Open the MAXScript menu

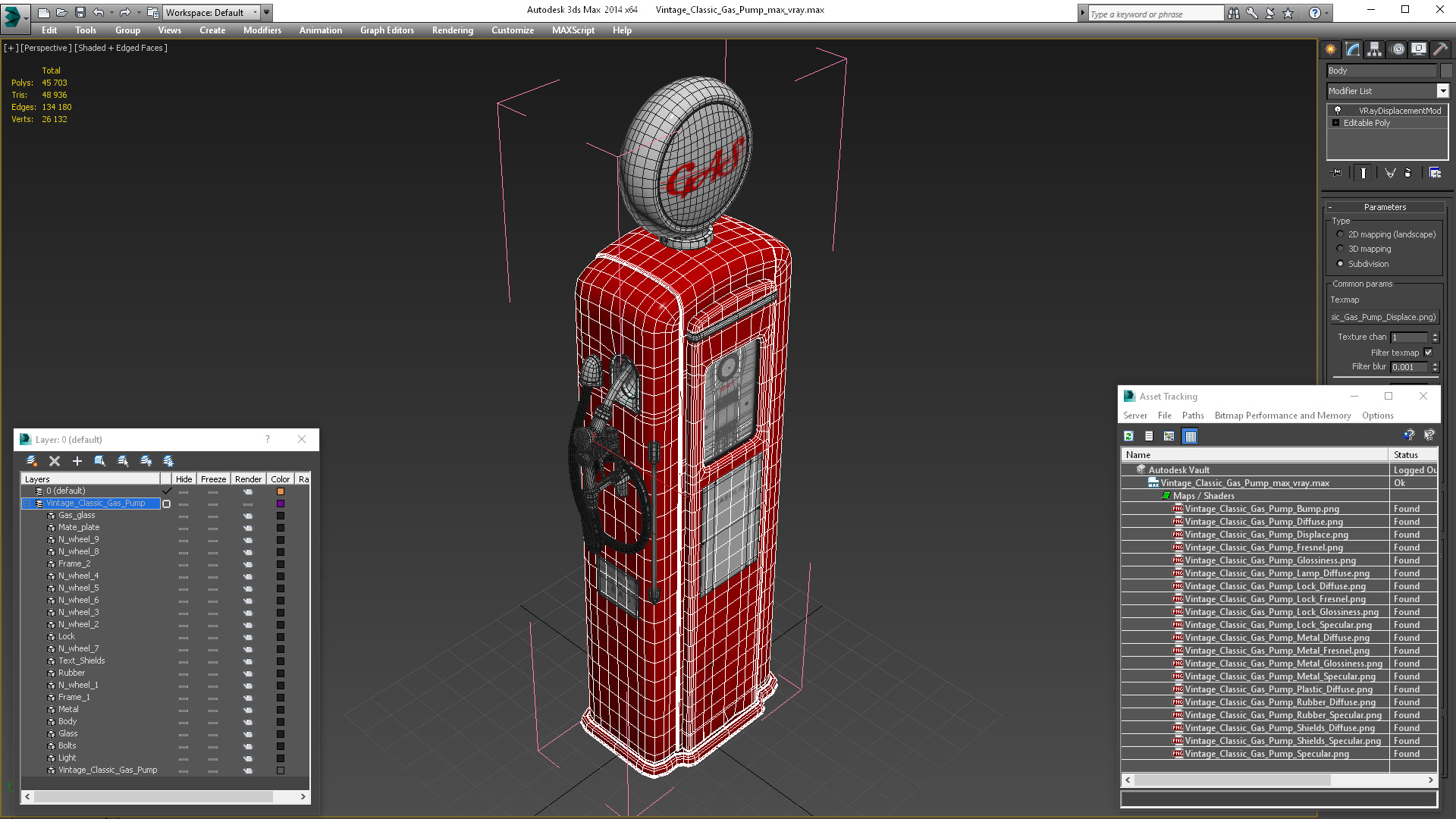pos(573,30)
